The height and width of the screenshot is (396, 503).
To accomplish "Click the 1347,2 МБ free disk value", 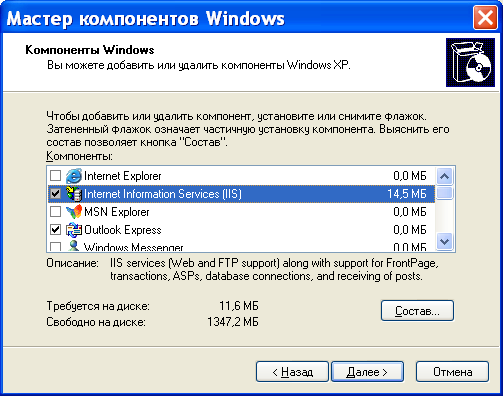I will [233, 322].
